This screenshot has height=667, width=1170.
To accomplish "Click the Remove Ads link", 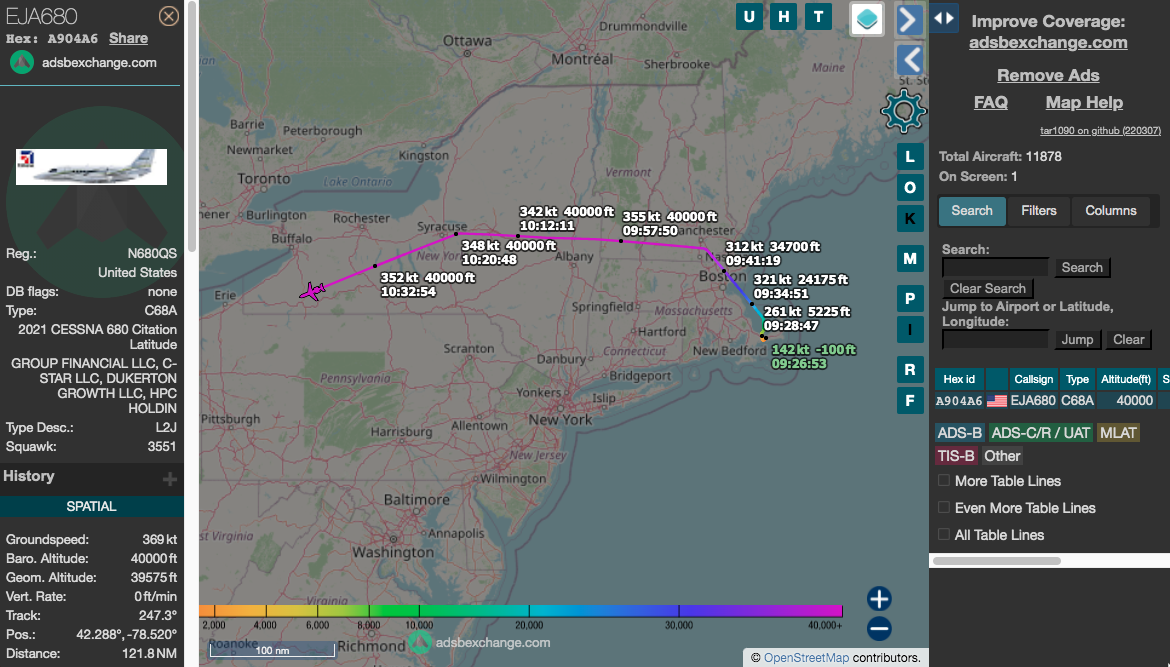I will coord(1048,75).
